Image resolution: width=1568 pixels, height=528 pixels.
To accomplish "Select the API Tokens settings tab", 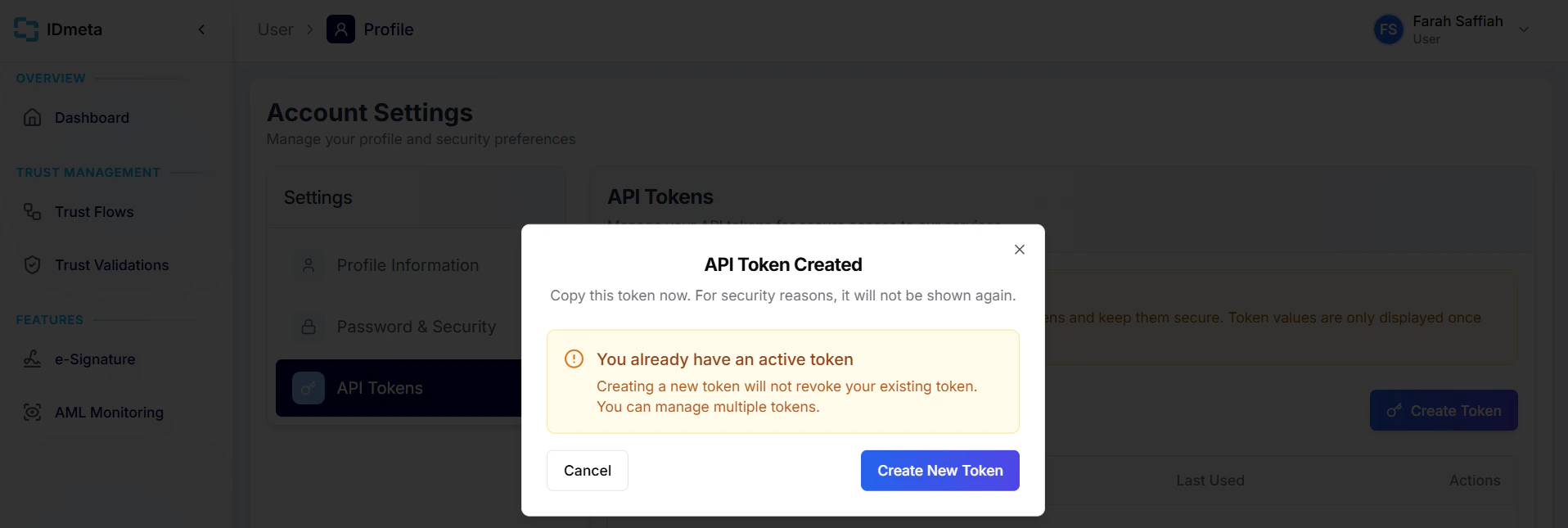I will pos(379,388).
